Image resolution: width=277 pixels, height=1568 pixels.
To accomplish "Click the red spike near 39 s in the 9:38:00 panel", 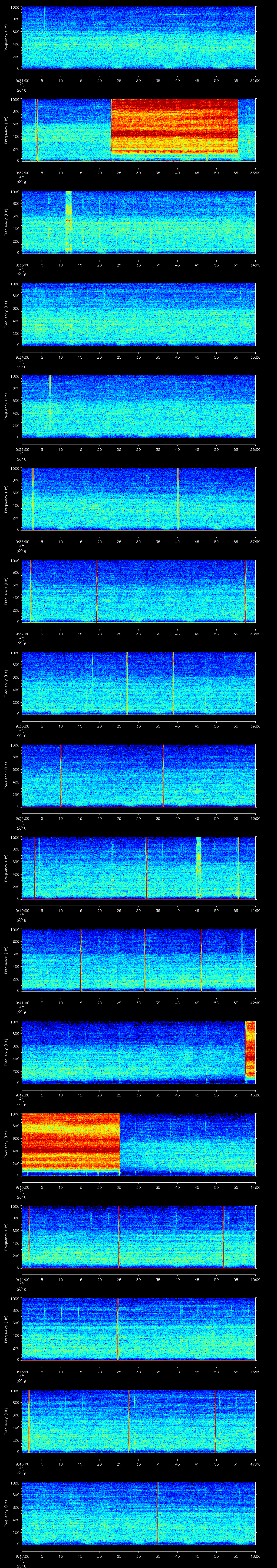I will click(173, 683).
